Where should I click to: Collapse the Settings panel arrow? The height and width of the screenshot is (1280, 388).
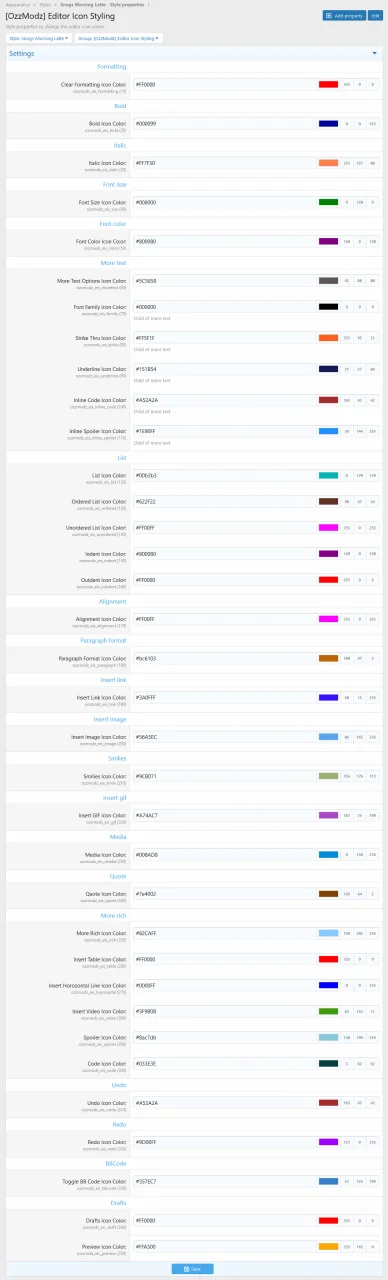pos(374,53)
